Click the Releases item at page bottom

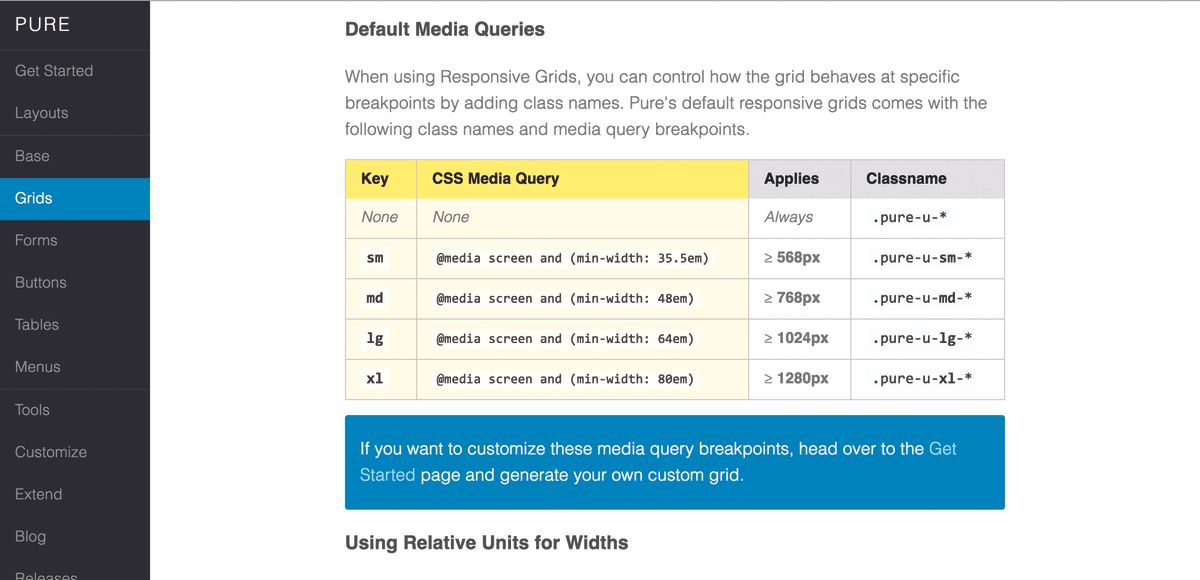pos(45,574)
